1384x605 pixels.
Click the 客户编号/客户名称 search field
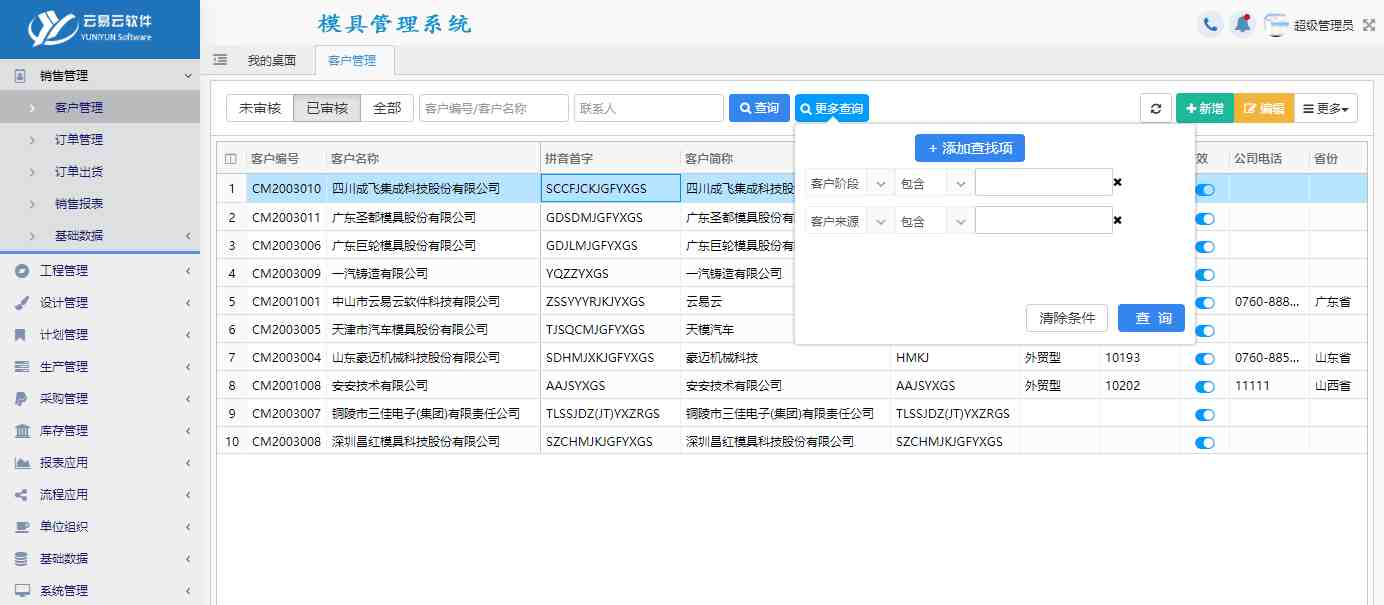(x=493, y=108)
